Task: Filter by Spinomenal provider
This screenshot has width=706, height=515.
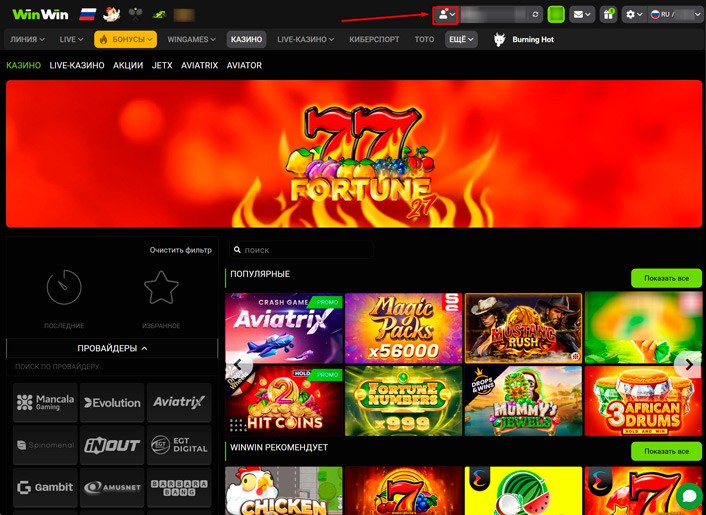Action: [45, 445]
